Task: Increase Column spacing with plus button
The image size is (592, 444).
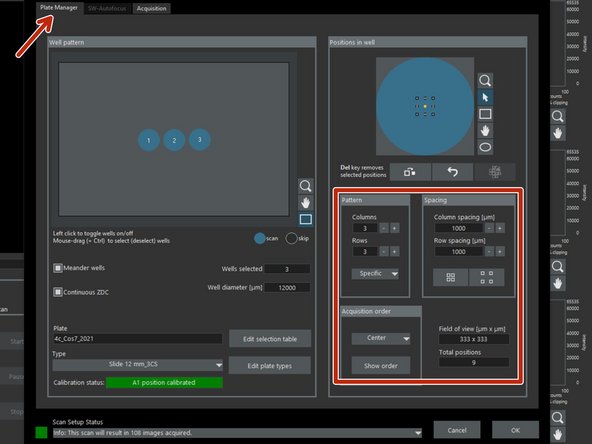Action: coord(500,228)
